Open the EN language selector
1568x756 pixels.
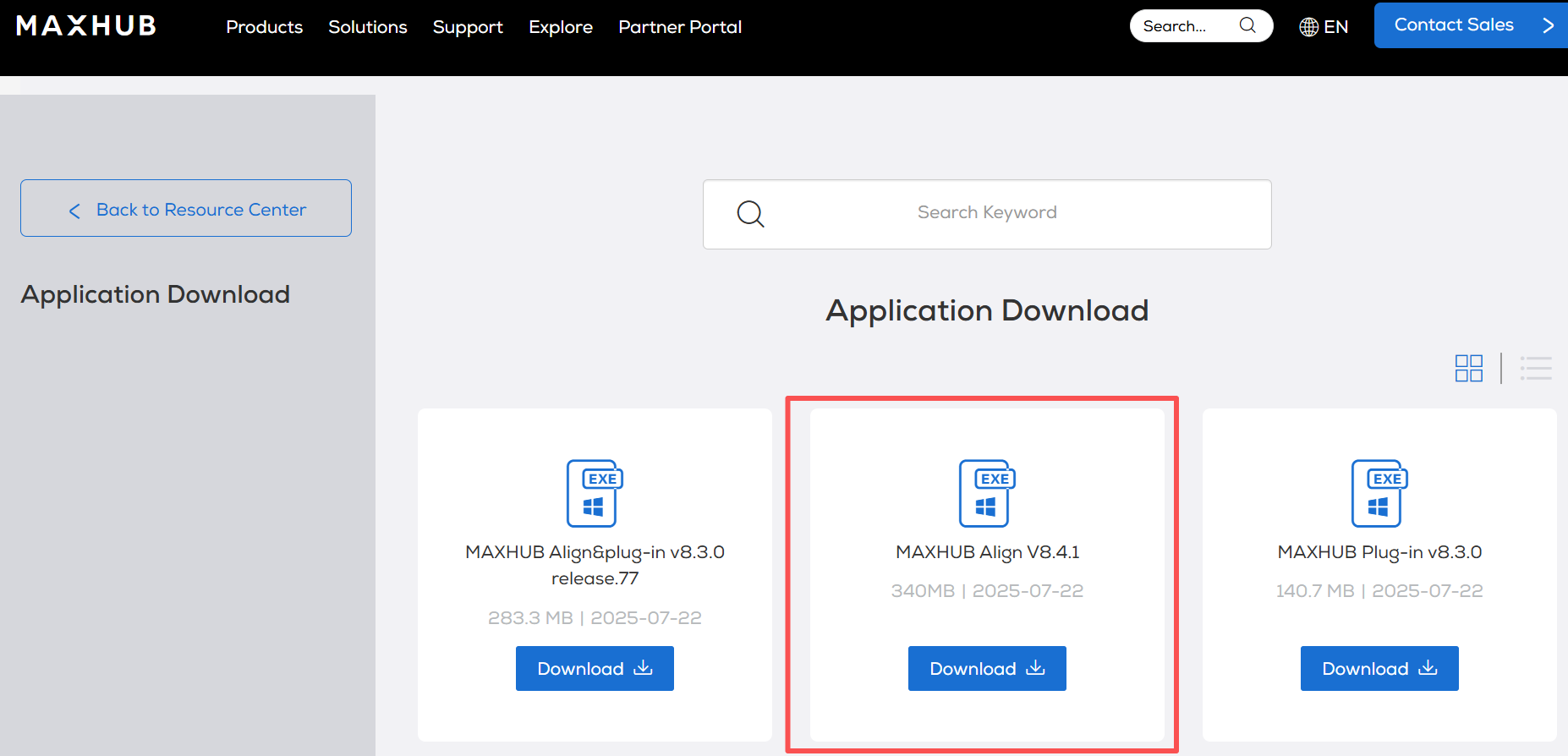[1324, 27]
